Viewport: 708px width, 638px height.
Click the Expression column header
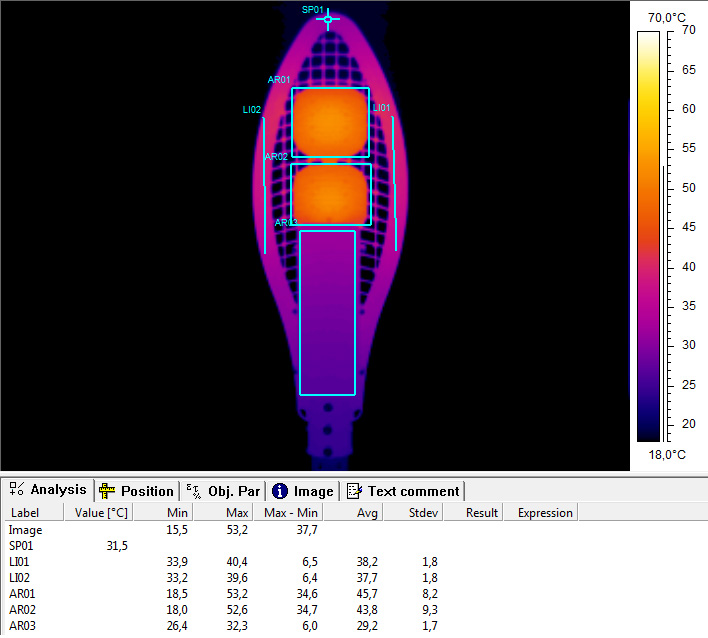545,513
